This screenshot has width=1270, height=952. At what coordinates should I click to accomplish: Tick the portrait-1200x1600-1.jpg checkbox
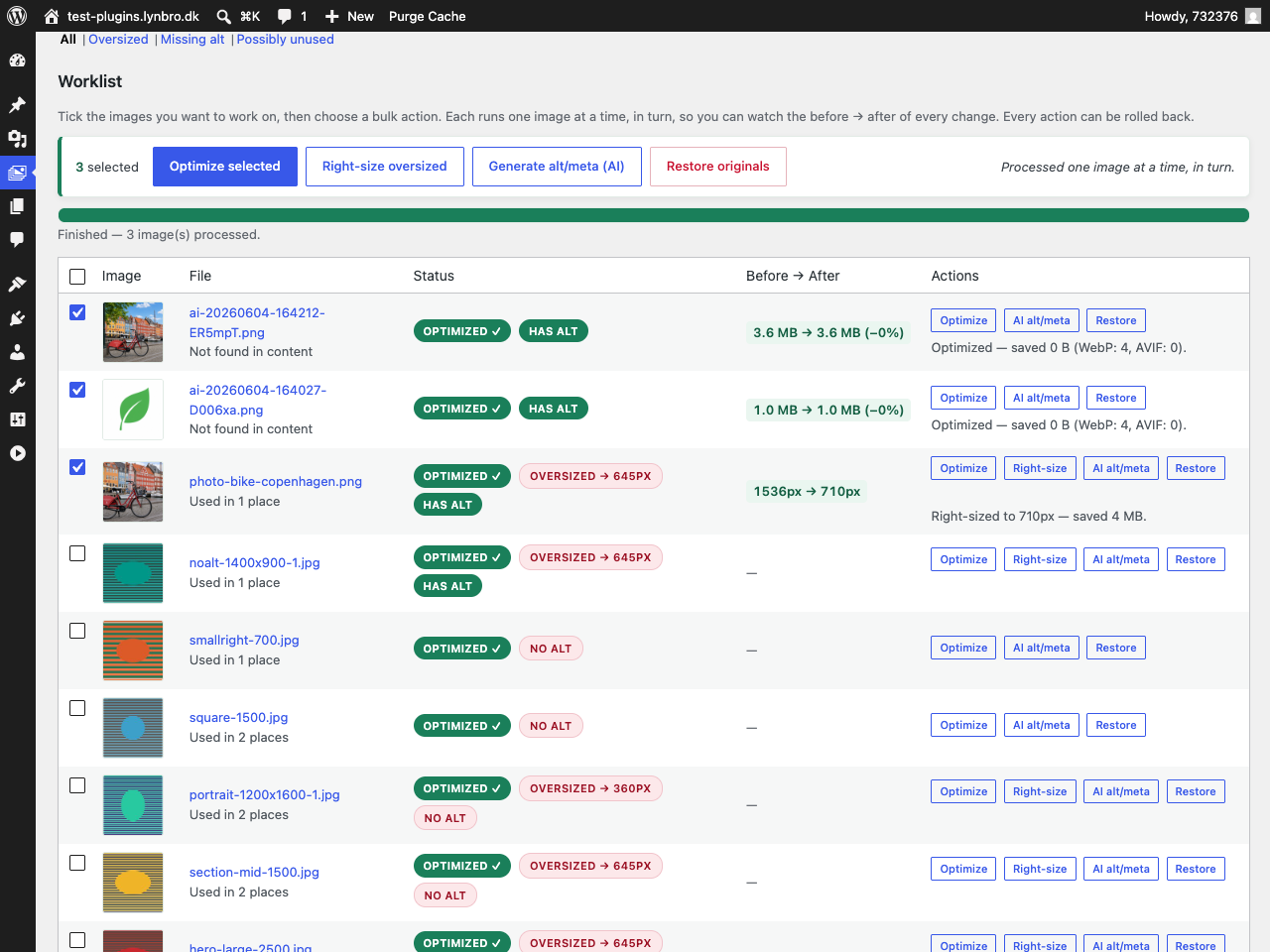click(x=77, y=785)
